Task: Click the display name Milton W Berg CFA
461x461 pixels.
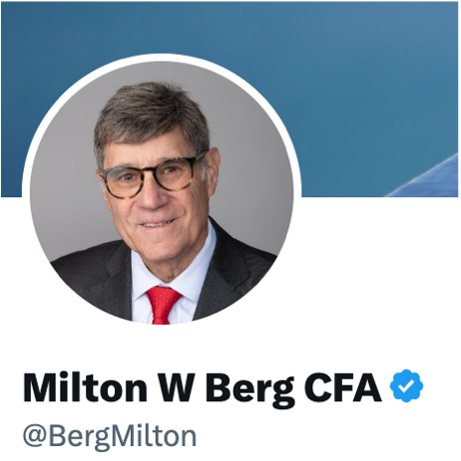Action: click(x=203, y=389)
